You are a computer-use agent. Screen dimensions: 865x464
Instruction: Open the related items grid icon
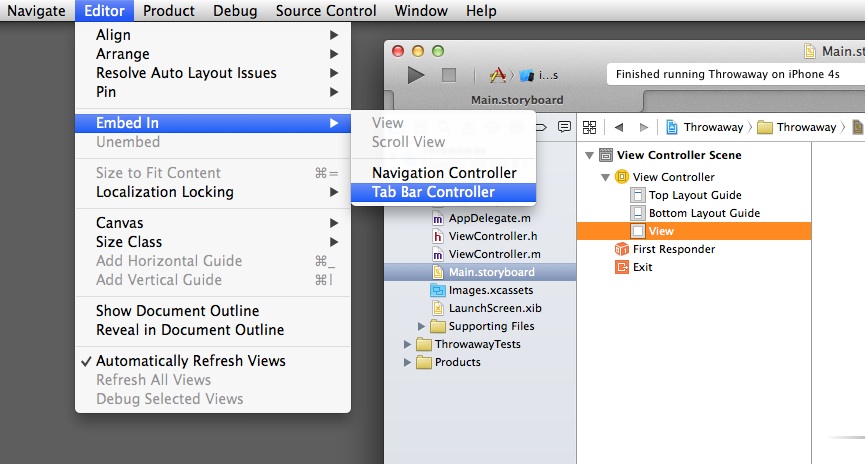coord(589,127)
